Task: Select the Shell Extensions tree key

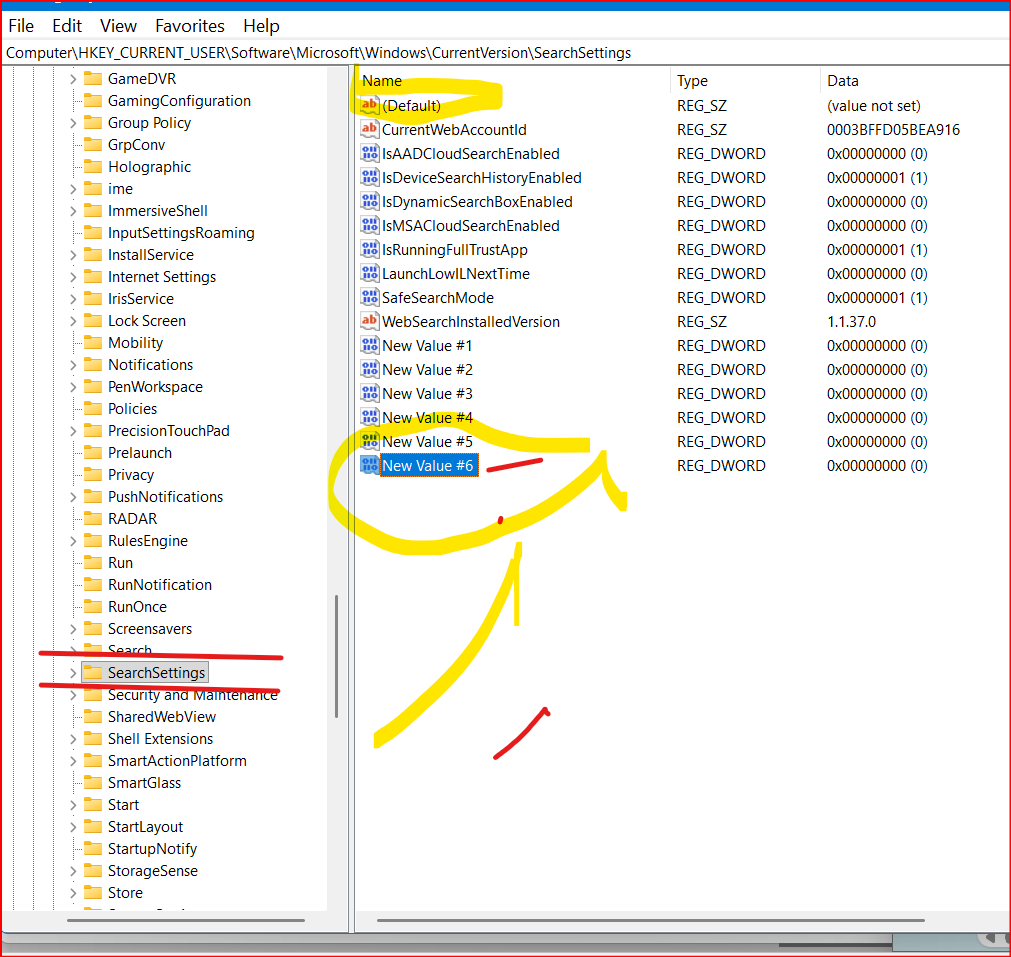Action: [161, 738]
